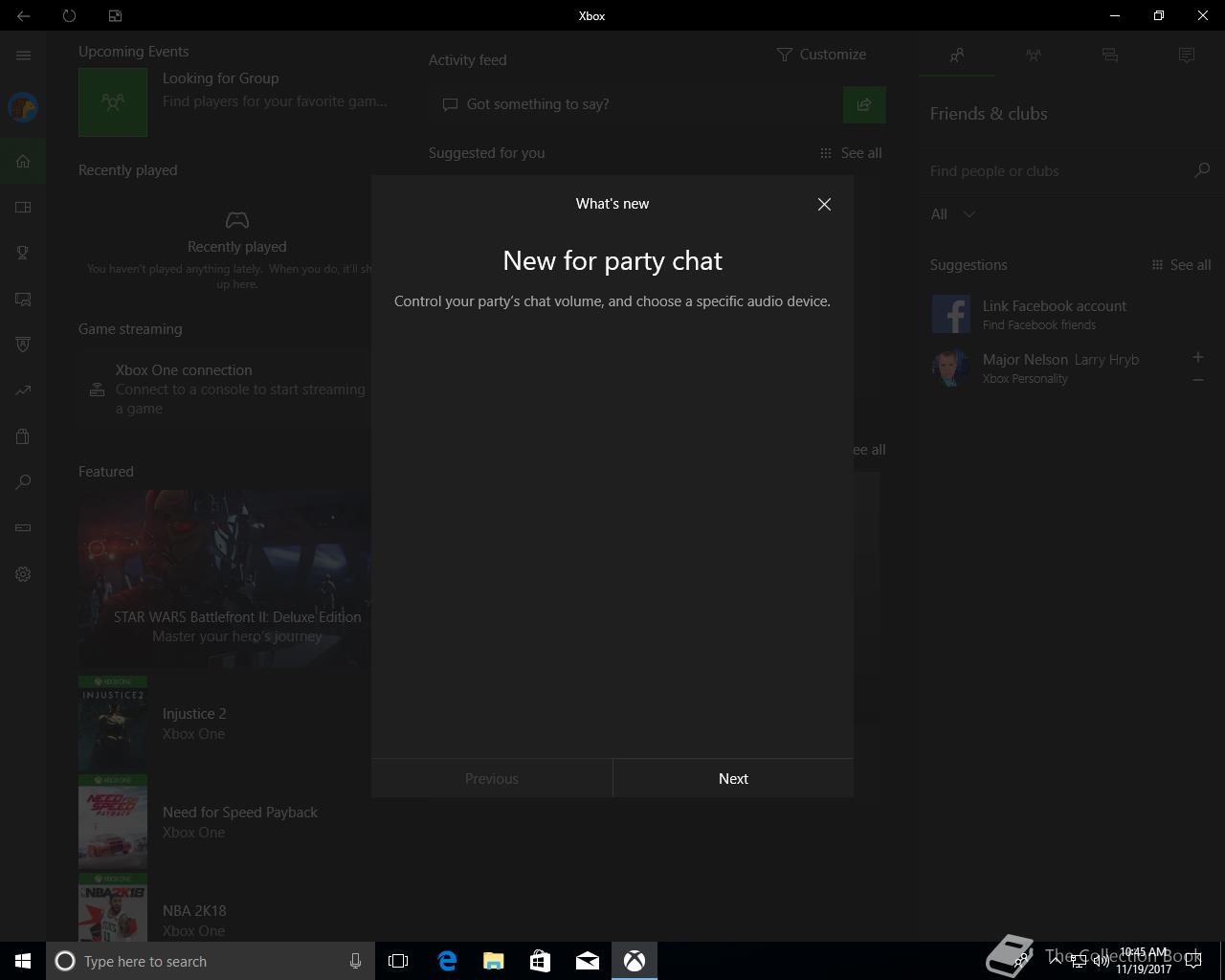Image resolution: width=1225 pixels, height=980 pixels.
Task: Open Need for Speed Payback cover thumbnail
Action: [113, 822]
